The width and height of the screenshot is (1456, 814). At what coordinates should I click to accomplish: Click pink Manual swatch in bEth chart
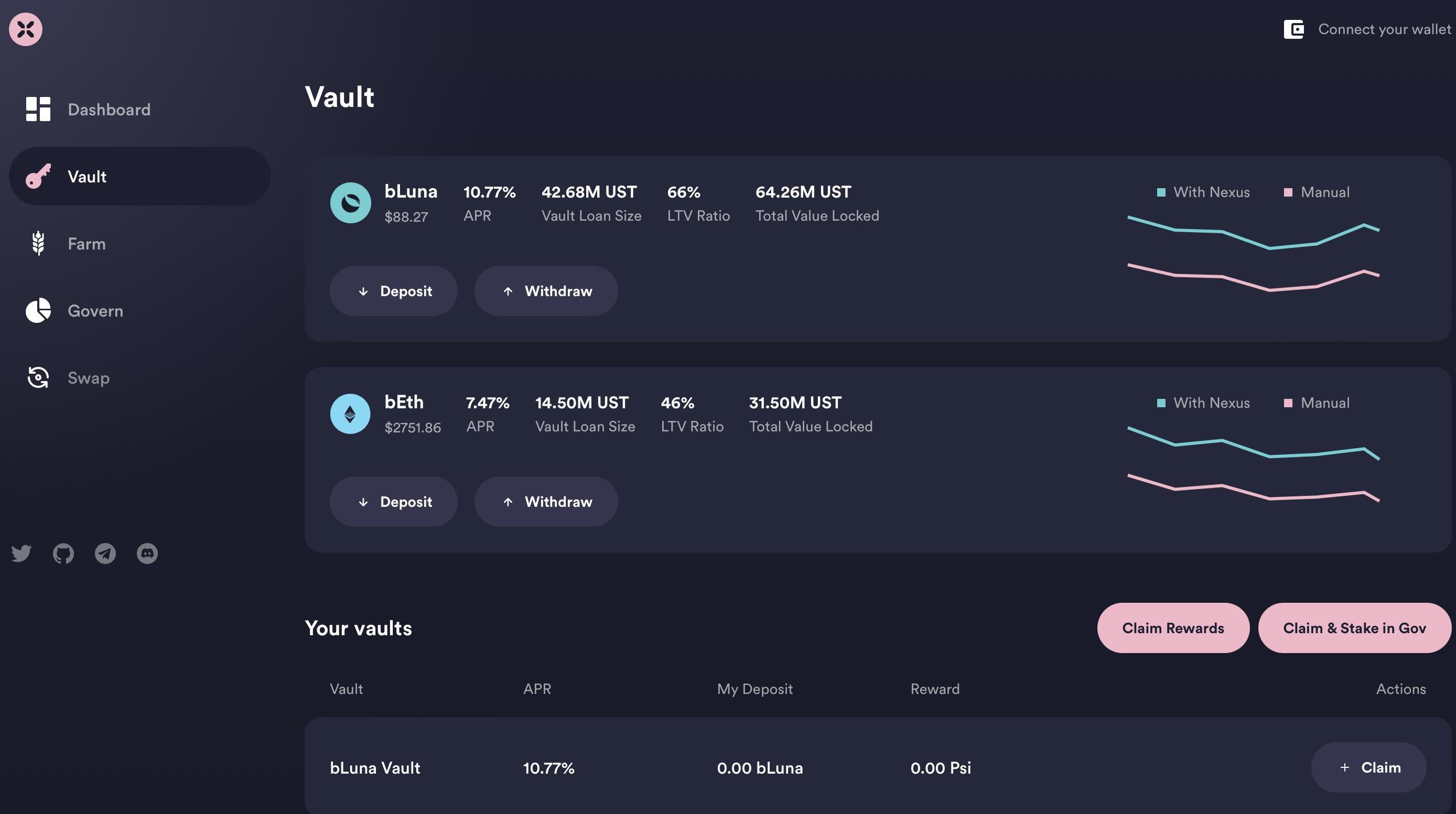coord(1288,403)
